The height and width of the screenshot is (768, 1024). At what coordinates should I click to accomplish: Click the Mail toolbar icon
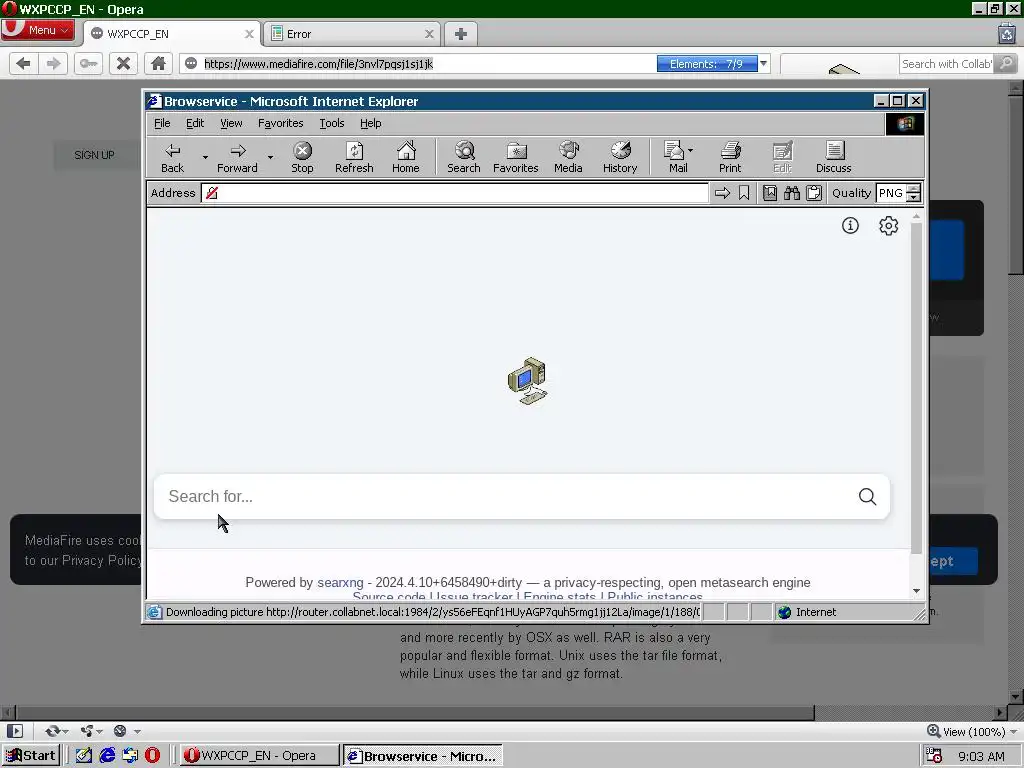pos(675,158)
